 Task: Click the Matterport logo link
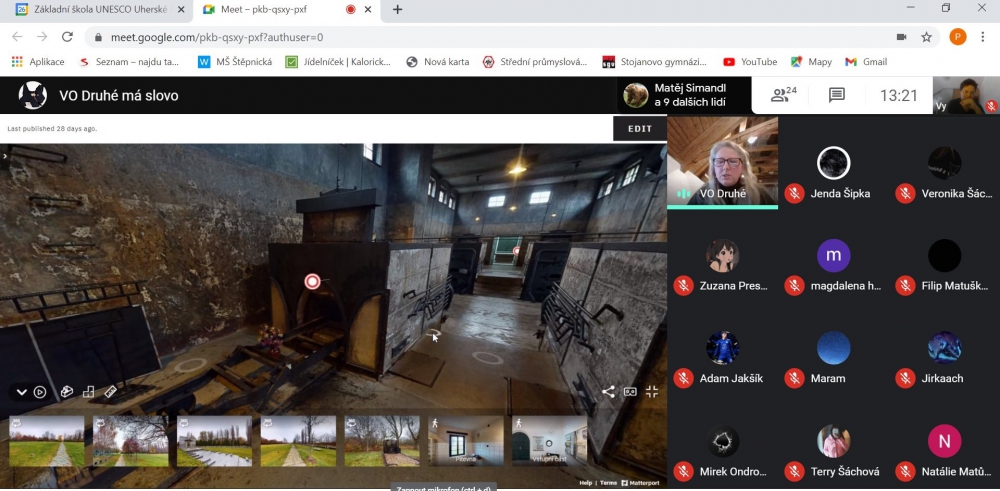pyautogui.click(x=640, y=483)
